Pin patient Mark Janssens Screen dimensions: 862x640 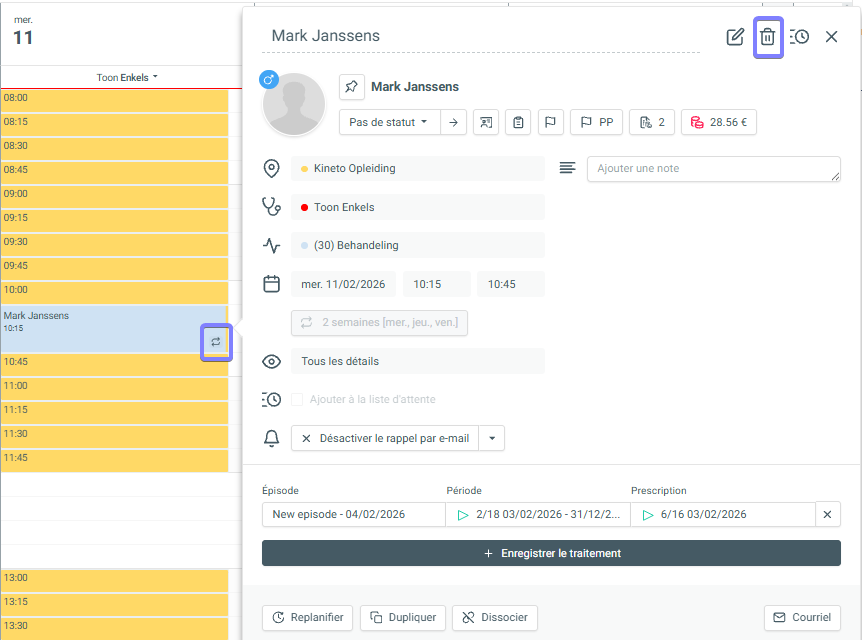click(x=352, y=87)
